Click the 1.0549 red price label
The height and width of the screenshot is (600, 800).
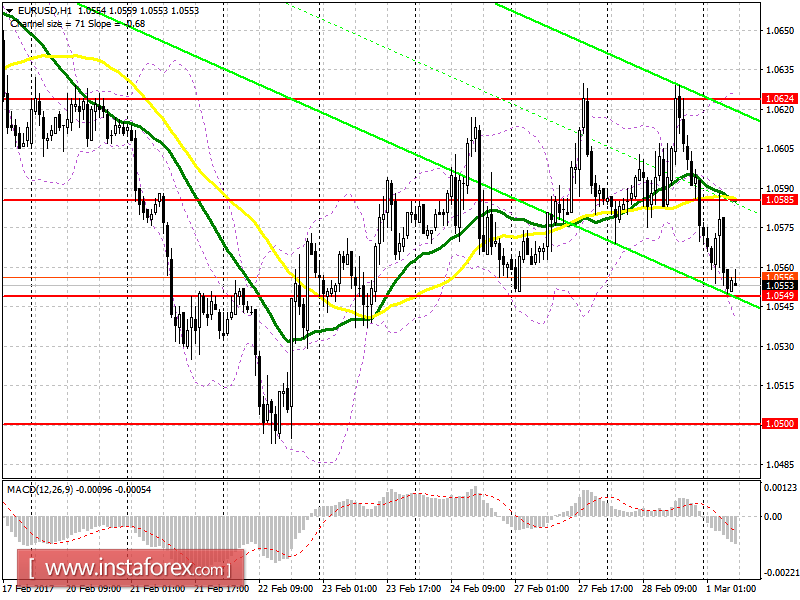779,296
